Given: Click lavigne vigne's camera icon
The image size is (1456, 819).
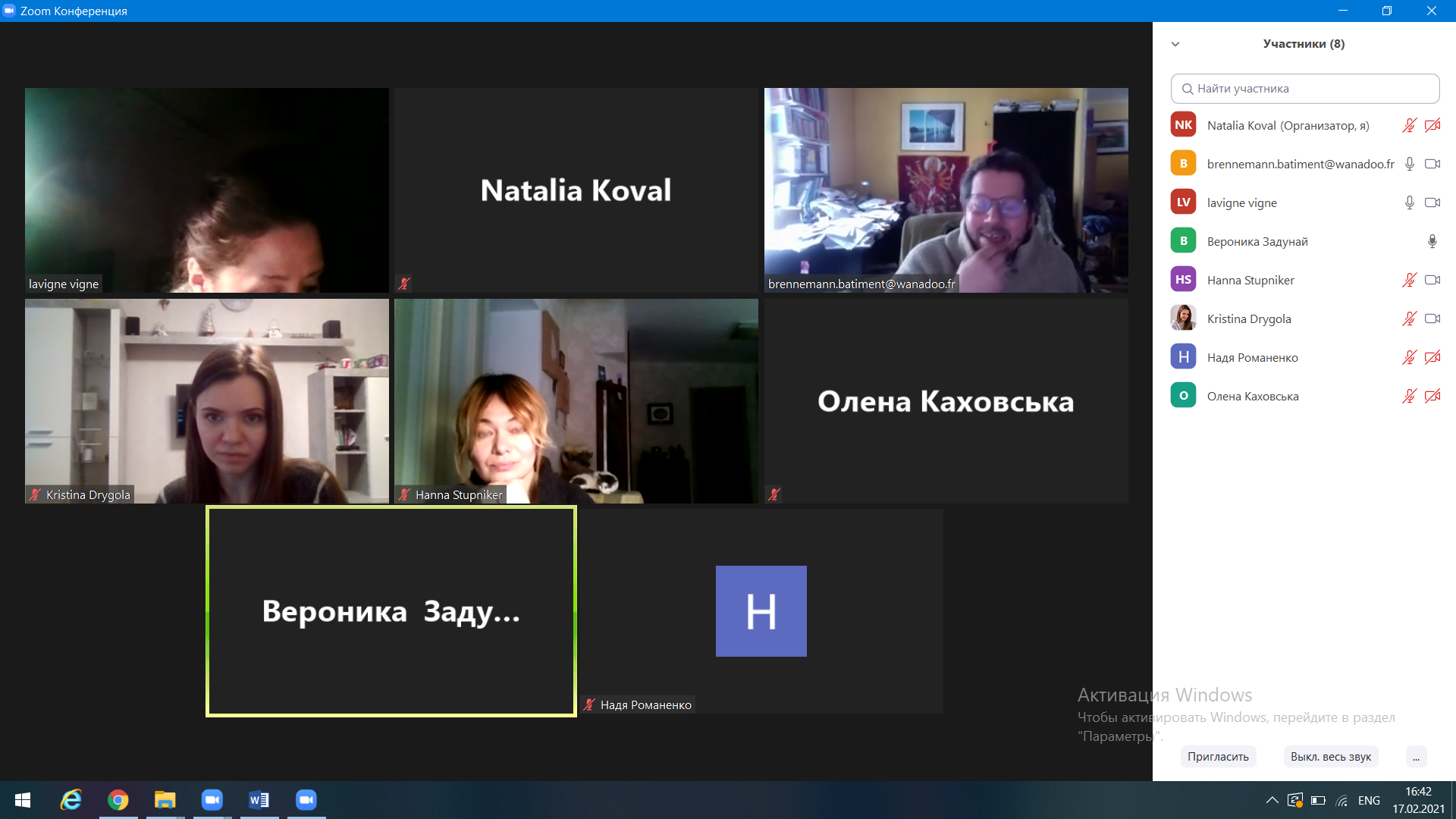Looking at the screenshot, I should pyautogui.click(x=1432, y=202).
